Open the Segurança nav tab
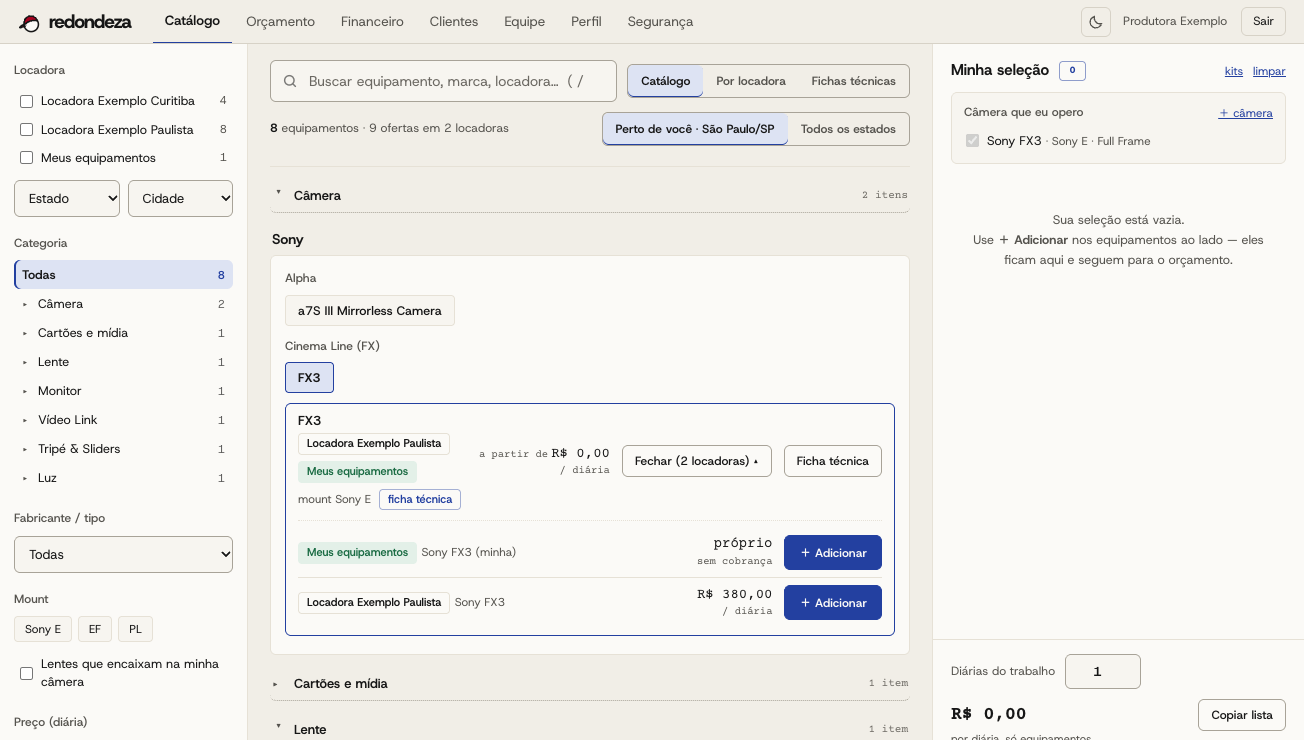1304x740 pixels. click(660, 22)
